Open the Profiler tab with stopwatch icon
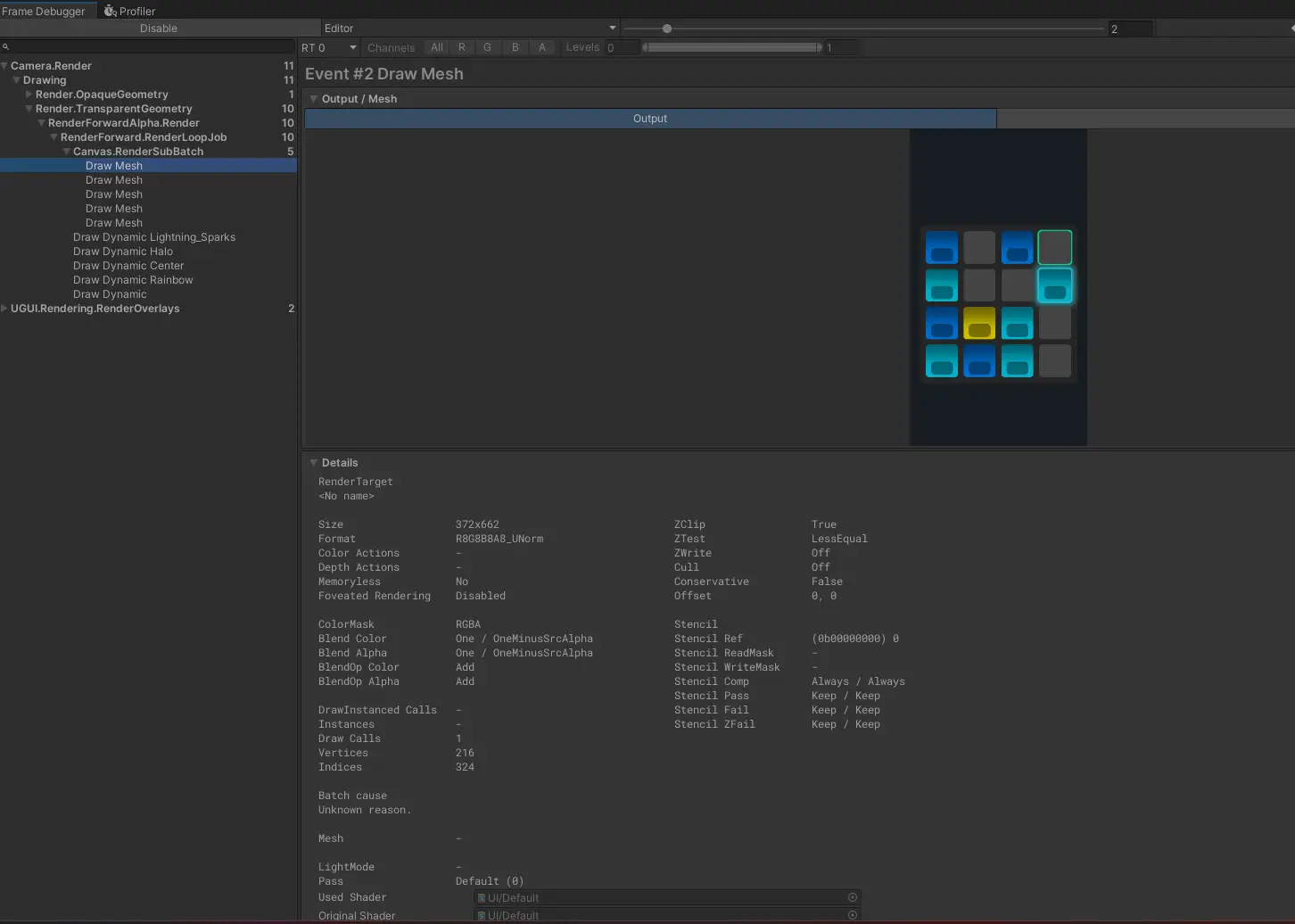The image size is (1295, 924). (x=129, y=11)
